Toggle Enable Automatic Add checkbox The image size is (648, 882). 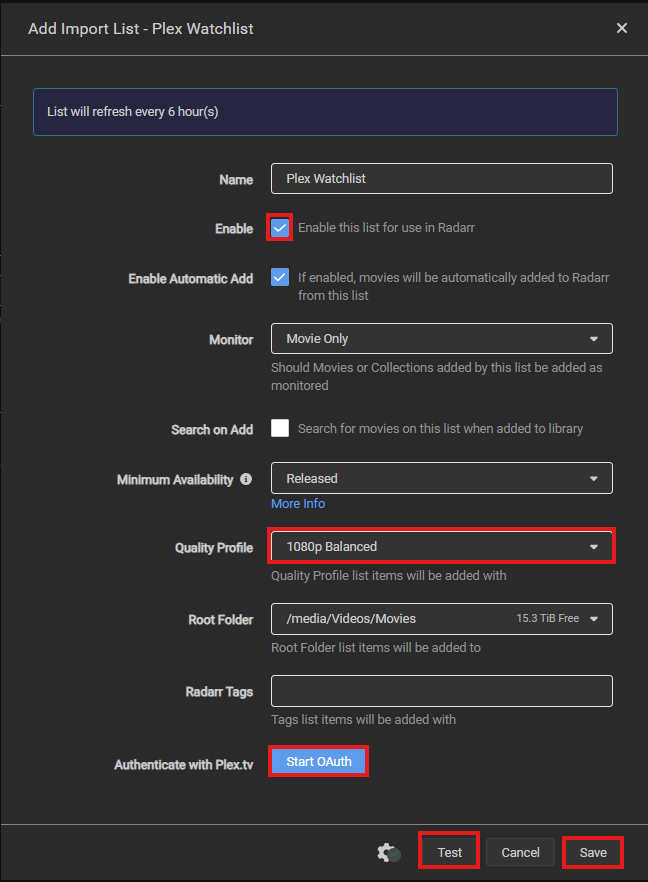click(280, 277)
